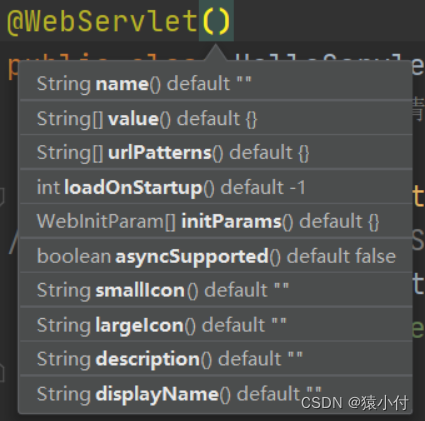Select the String largeIcon() parameter row
This screenshot has width=425, height=421.
pyautogui.click(x=216, y=325)
